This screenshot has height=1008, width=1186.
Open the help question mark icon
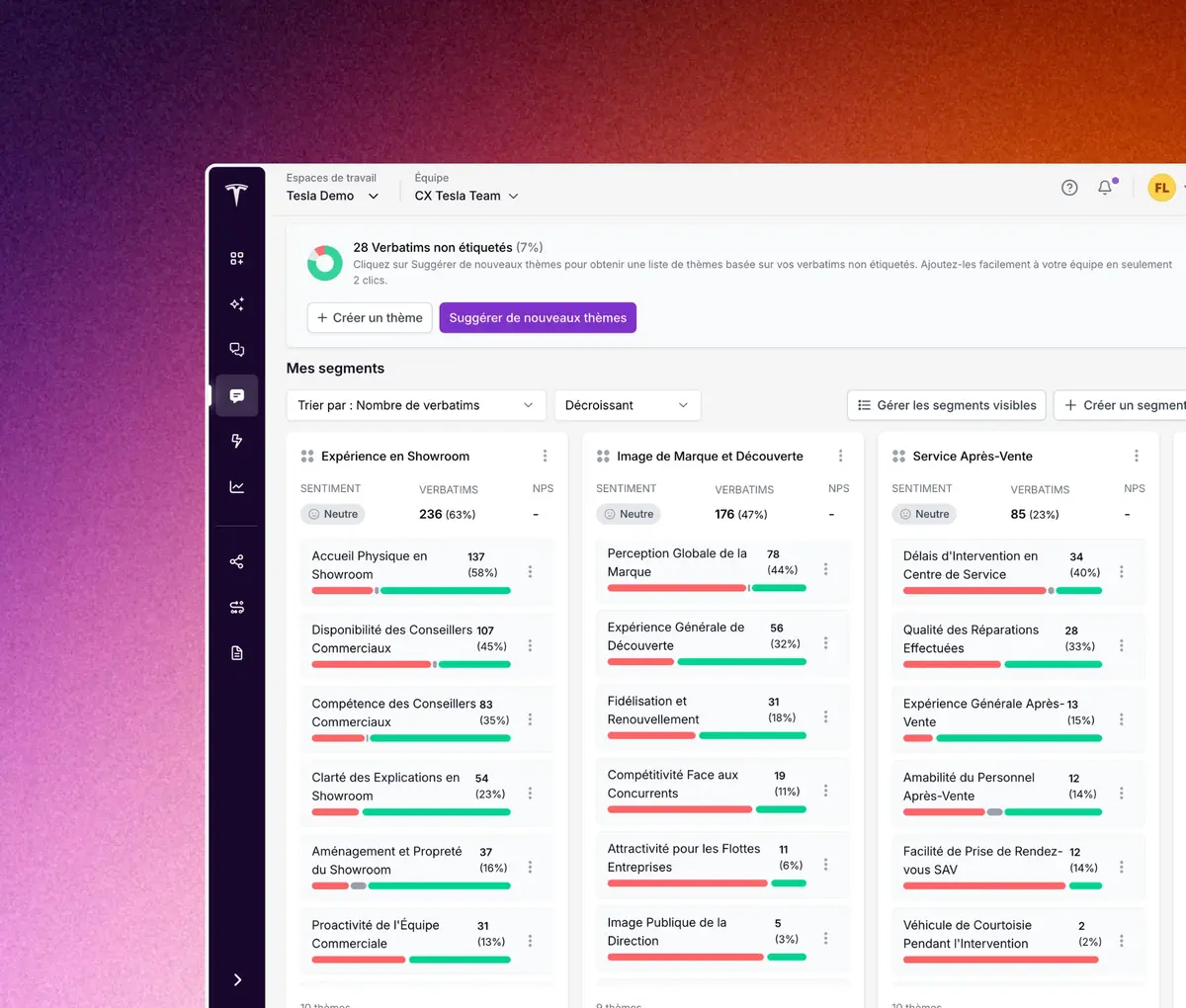tap(1069, 188)
